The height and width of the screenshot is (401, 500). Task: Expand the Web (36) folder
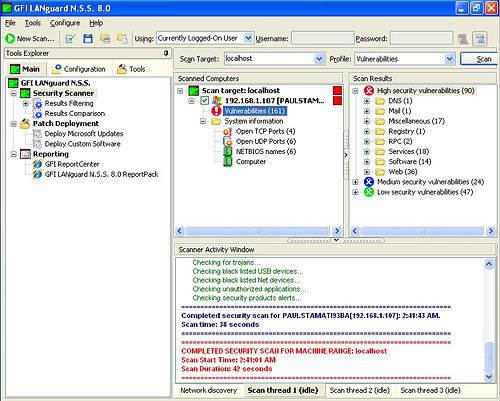click(x=367, y=172)
